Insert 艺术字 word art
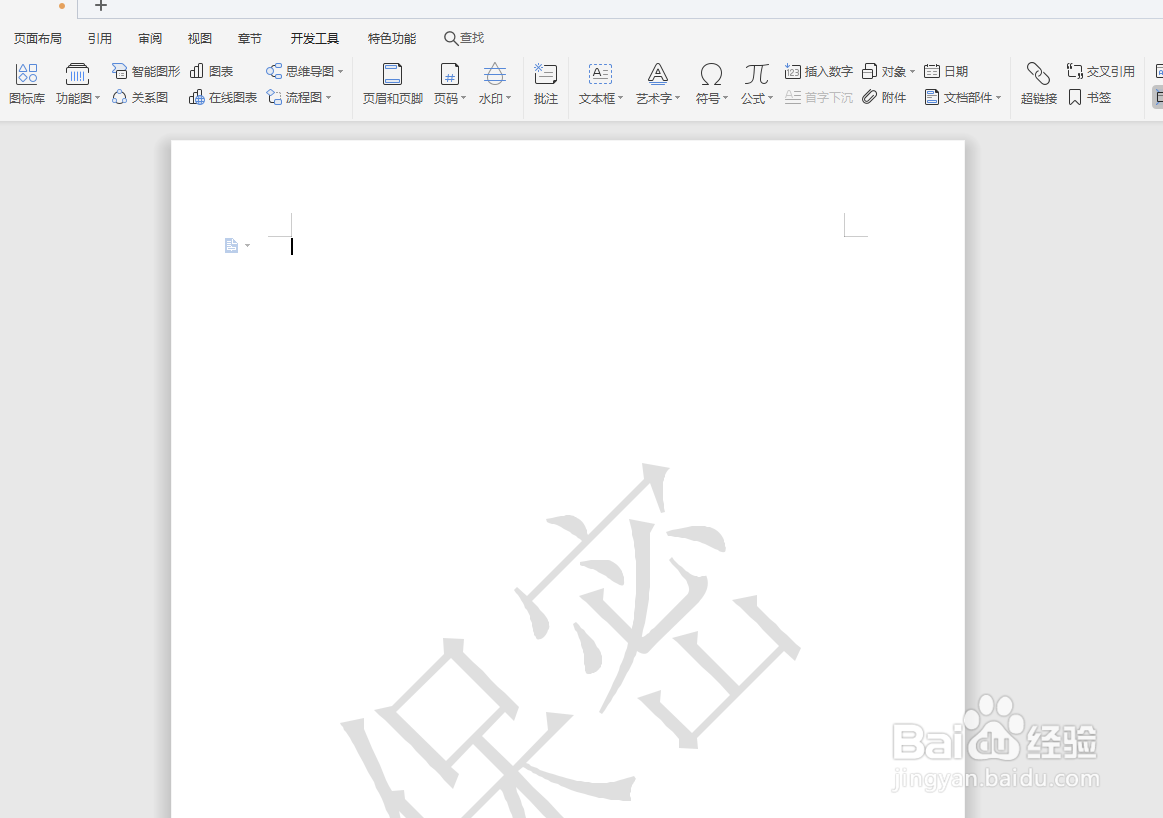Image resolution: width=1163 pixels, height=818 pixels. pyautogui.click(x=657, y=83)
